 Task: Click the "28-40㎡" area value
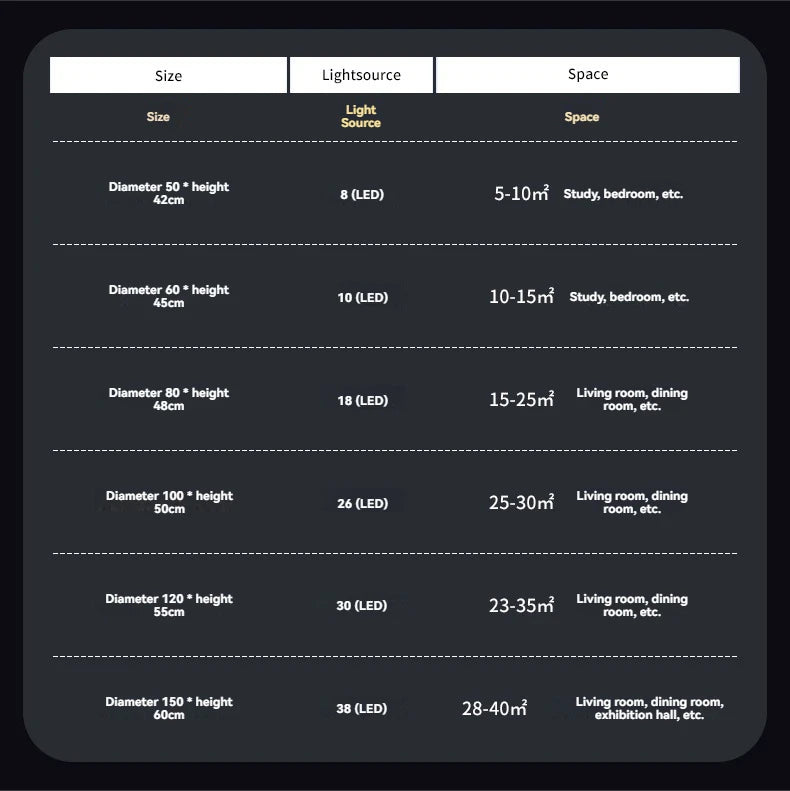coord(494,709)
